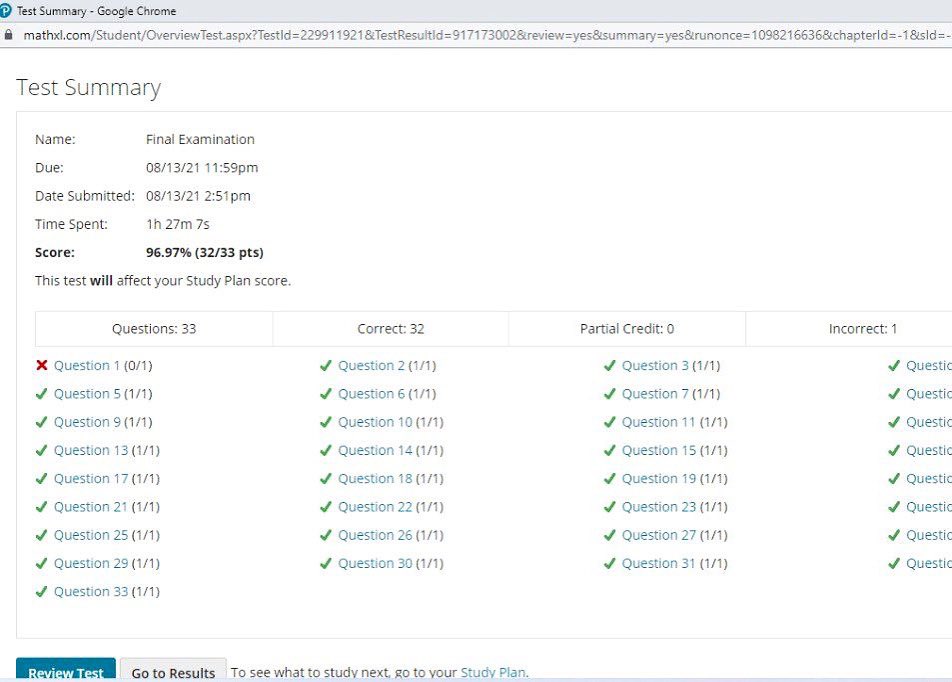Screen dimensions: 952x682
Task: Click the green checkmark beside Question 31
Action: click(610, 563)
